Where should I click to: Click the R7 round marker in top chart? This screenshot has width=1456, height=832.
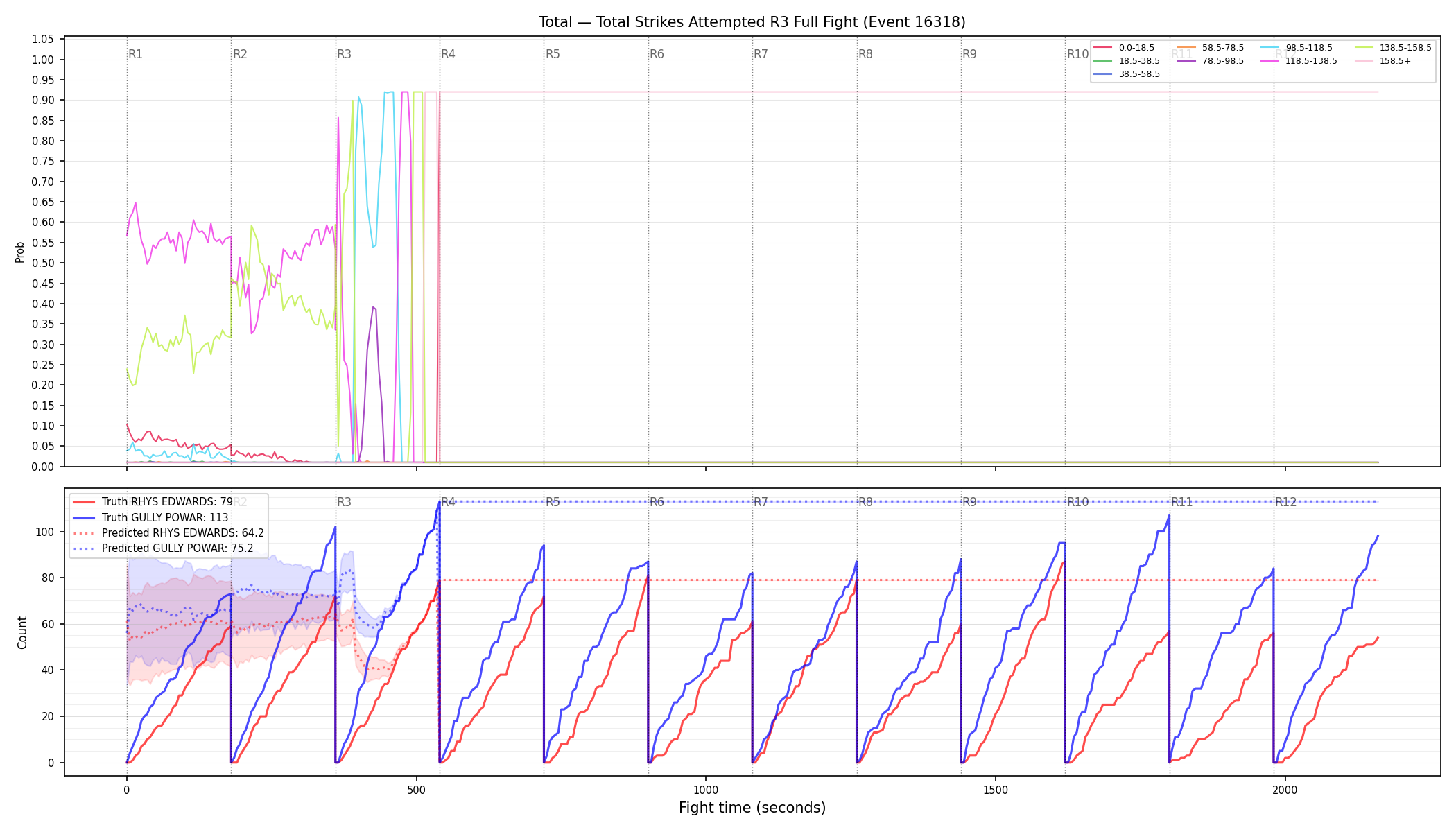click(761, 54)
